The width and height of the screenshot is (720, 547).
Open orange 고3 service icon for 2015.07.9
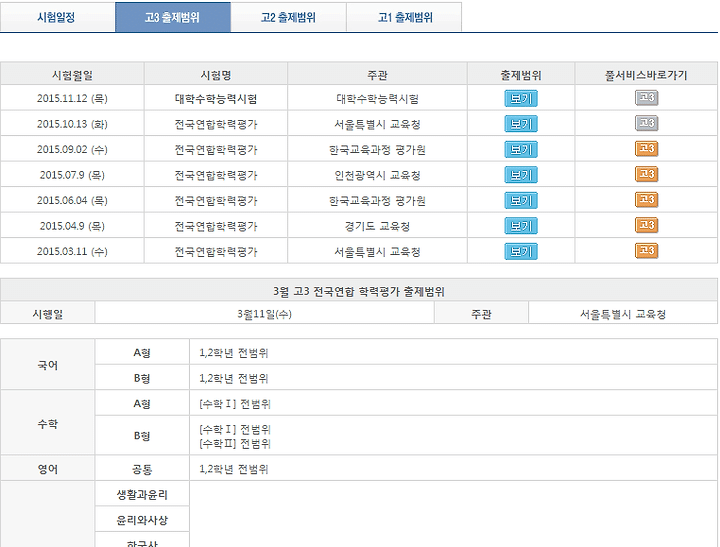point(647,174)
